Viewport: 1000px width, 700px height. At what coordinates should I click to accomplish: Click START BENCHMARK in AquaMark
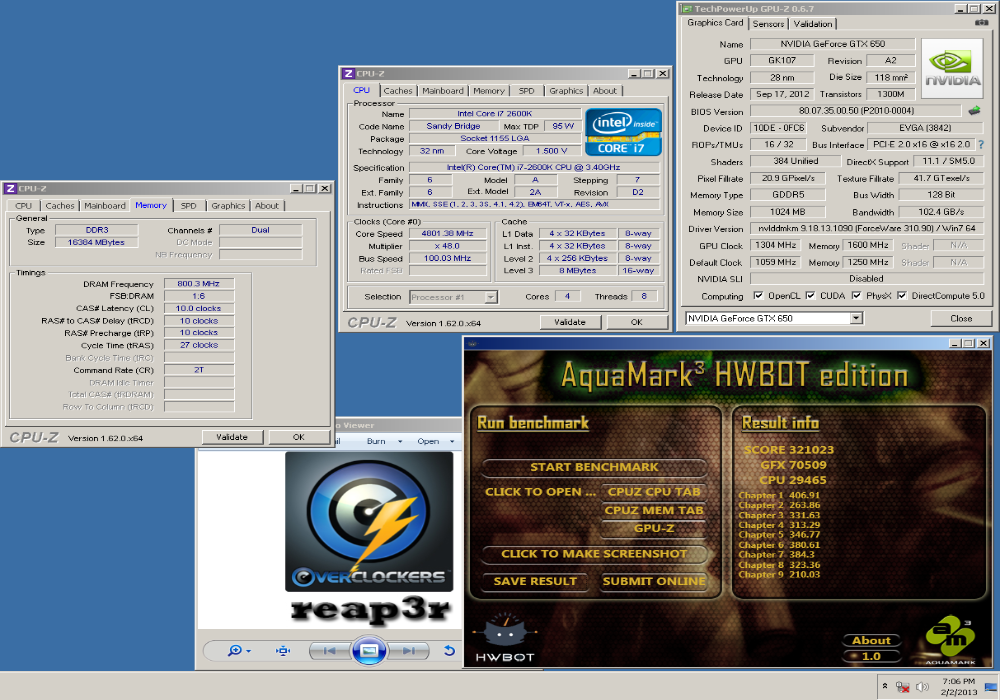594,467
